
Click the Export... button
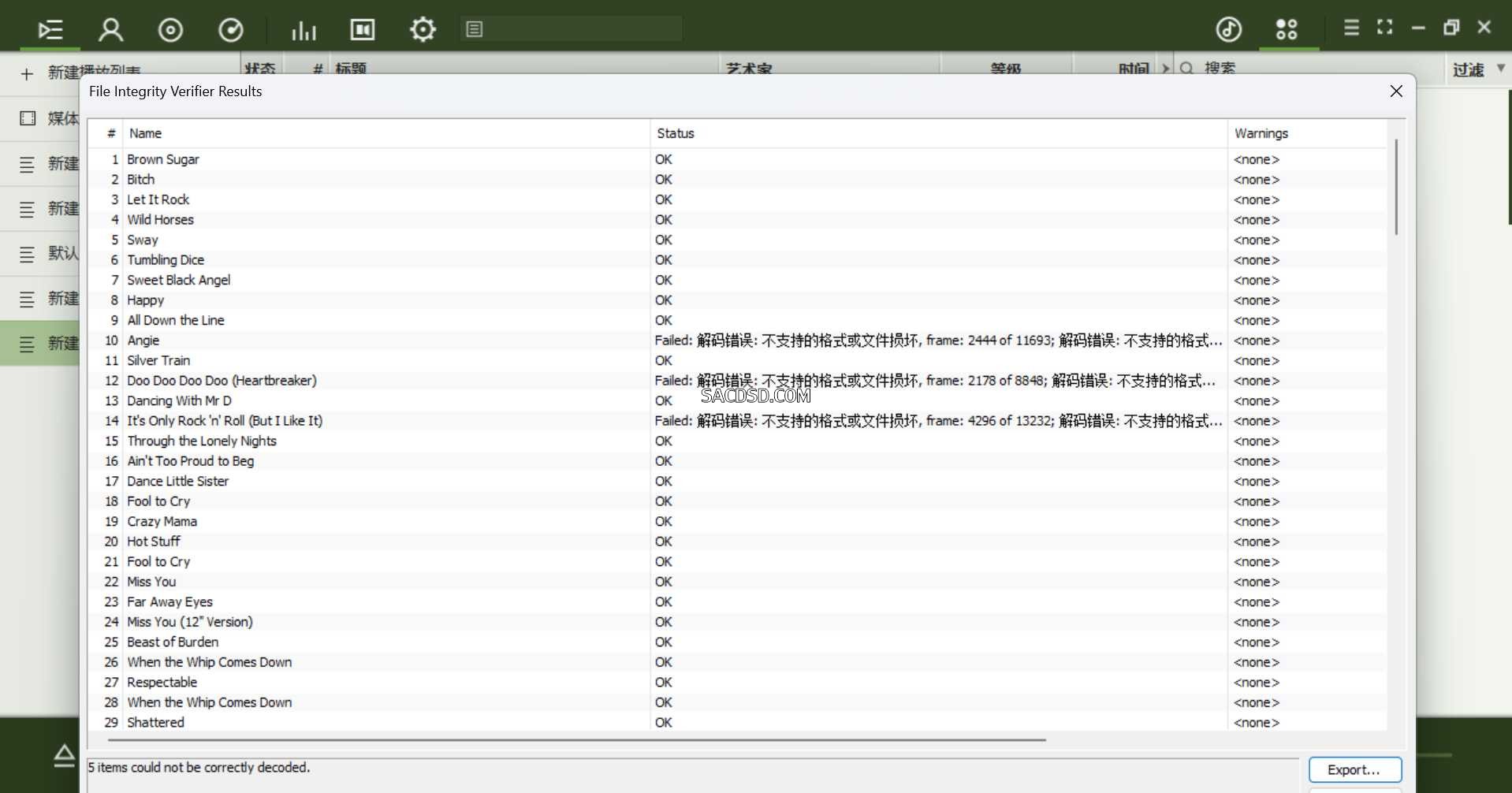click(x=1354, y=769)
